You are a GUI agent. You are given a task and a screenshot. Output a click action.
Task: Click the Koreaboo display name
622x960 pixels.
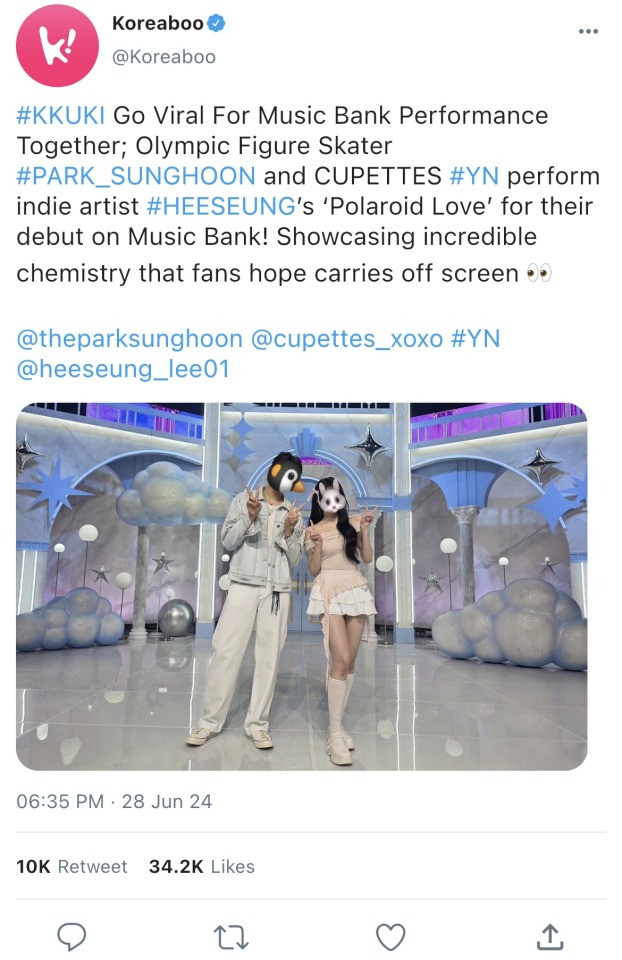(x=158, y=23)
